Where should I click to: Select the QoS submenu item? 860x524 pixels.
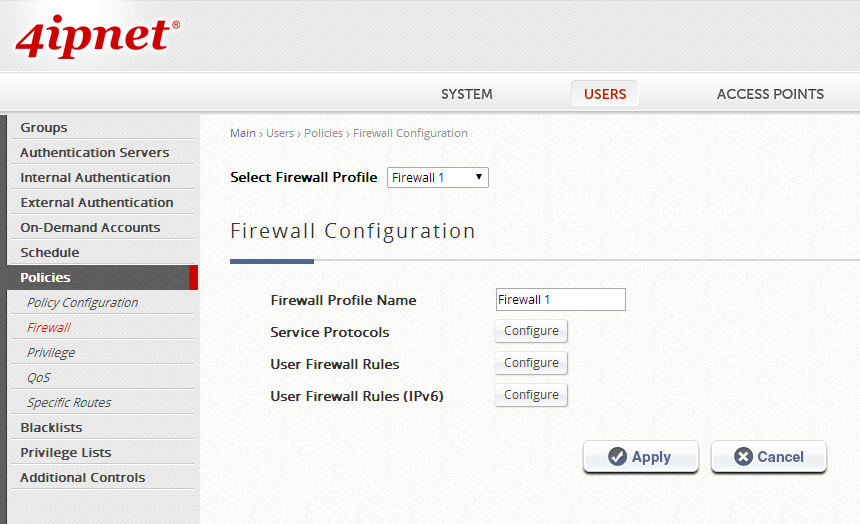click(38, 378)
